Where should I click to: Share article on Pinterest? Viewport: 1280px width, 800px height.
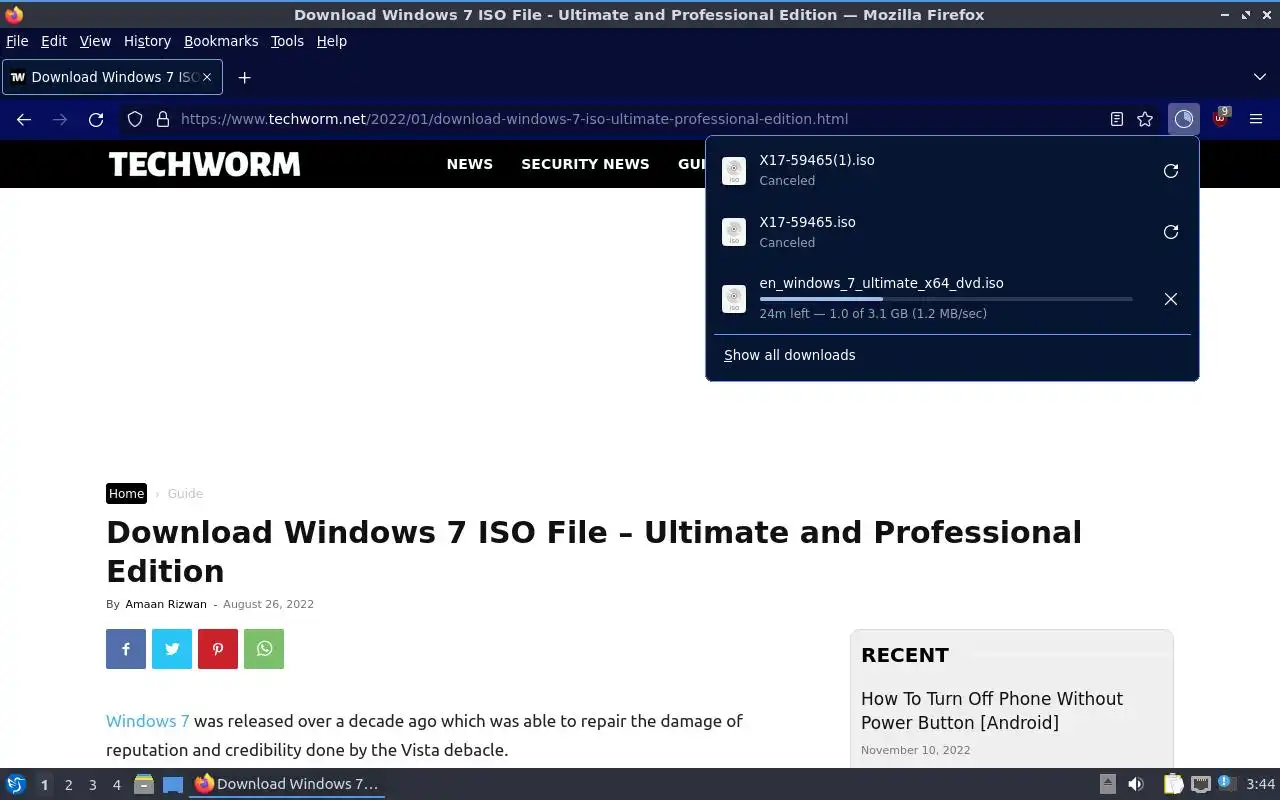218,649
